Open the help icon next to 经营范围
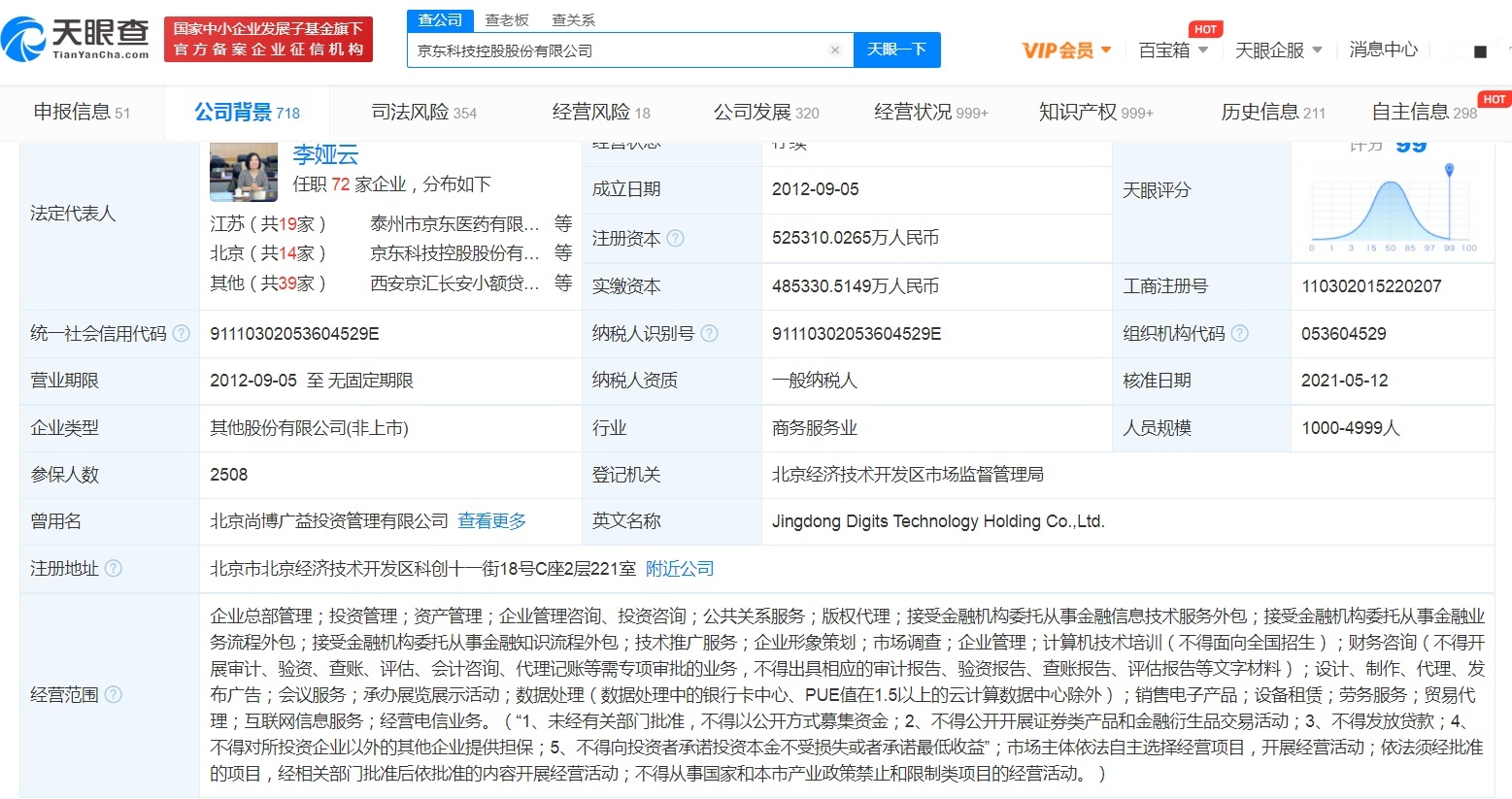 [x=114, y=694]
